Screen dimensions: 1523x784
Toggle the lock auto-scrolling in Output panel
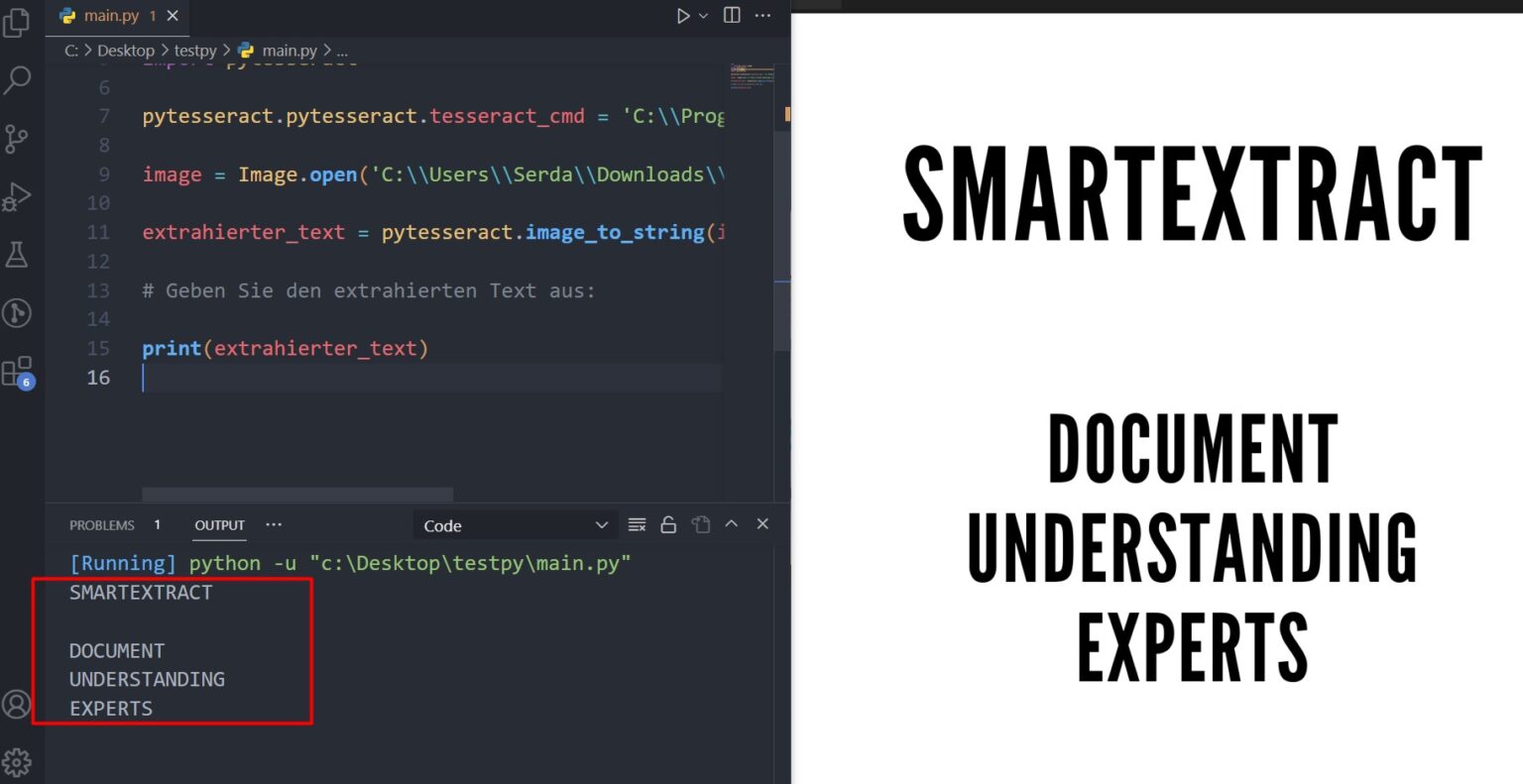[x=668, y=524]
